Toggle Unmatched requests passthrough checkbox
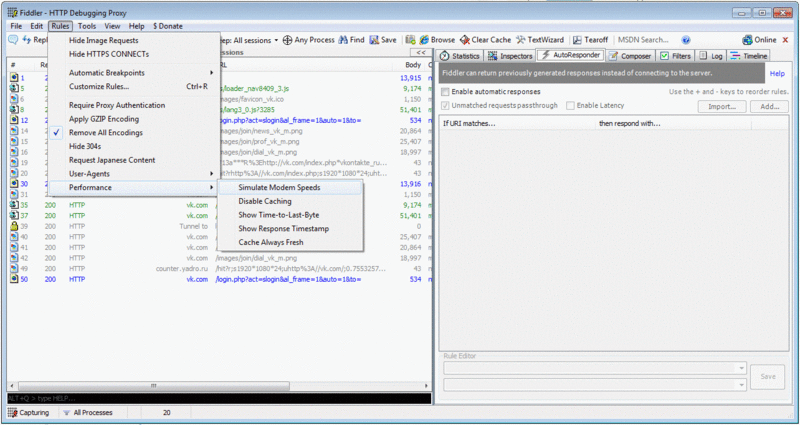800x425 pixels. pyautogui.click(x=445, y=105)
